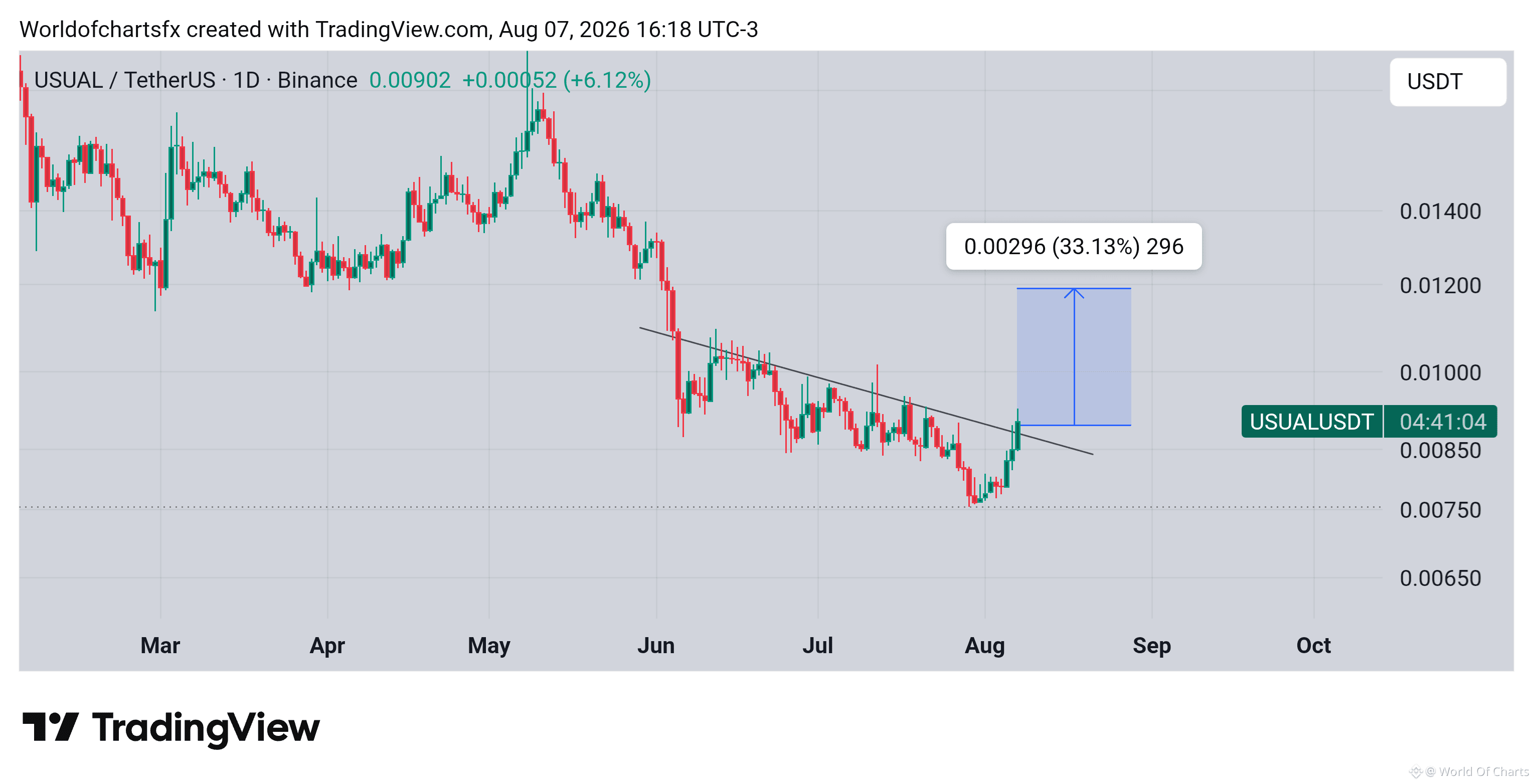Select the blue price range measurement box

[1074, 357]
